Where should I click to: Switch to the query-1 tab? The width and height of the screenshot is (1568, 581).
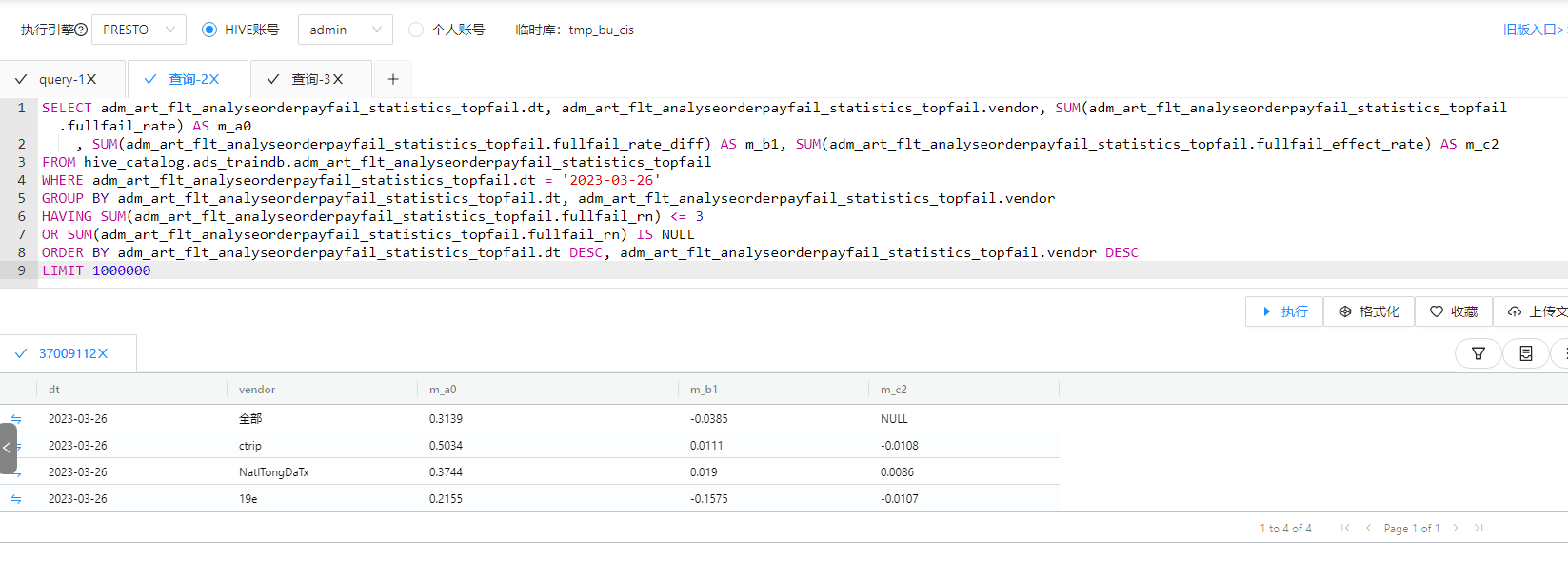tap(61, 79)
